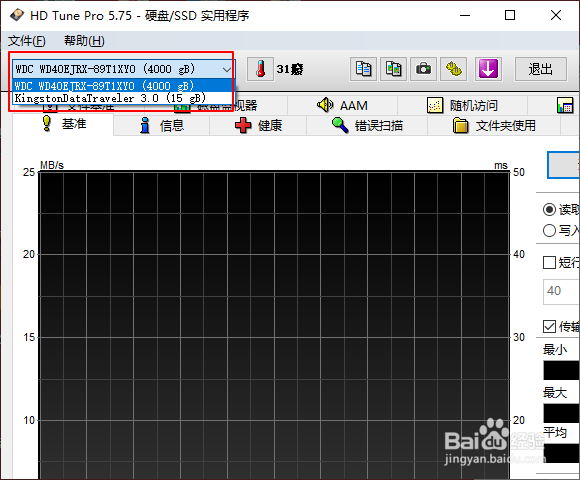Click HD Tune Pro title bar icon
Image resolution: width=580 pixels, height=480 pixels.
17,16
